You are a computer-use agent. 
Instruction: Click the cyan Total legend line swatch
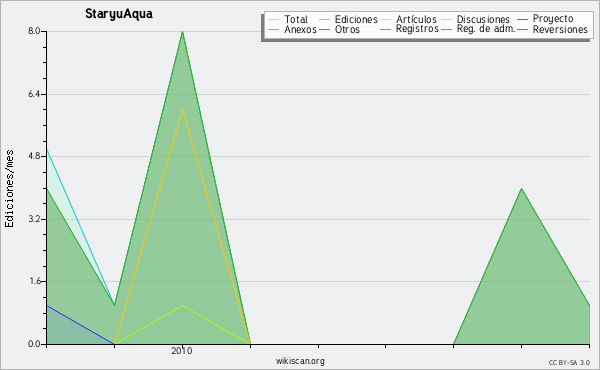274,19
